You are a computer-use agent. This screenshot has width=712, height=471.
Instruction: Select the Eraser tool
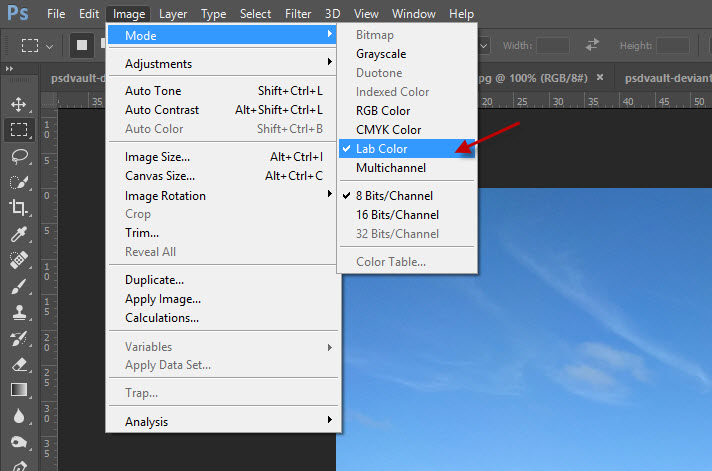(x=18, y=364)
